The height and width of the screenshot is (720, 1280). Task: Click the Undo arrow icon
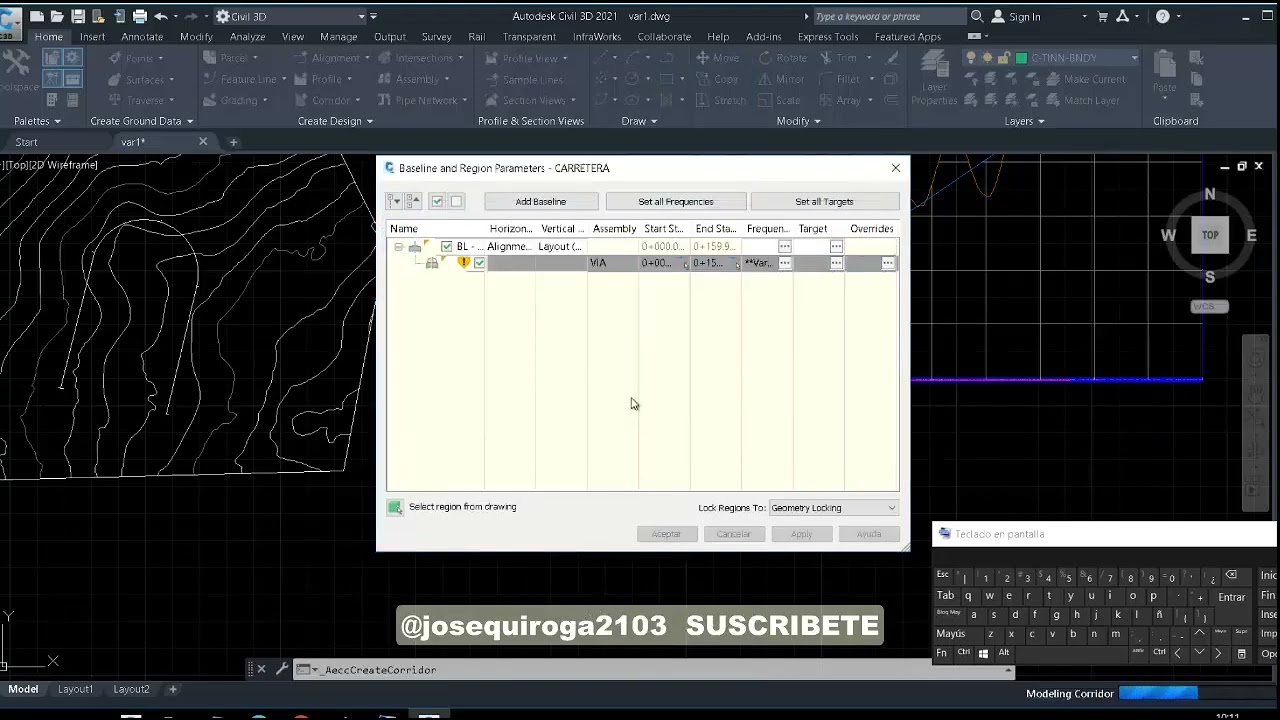click(x=160, y=16)
